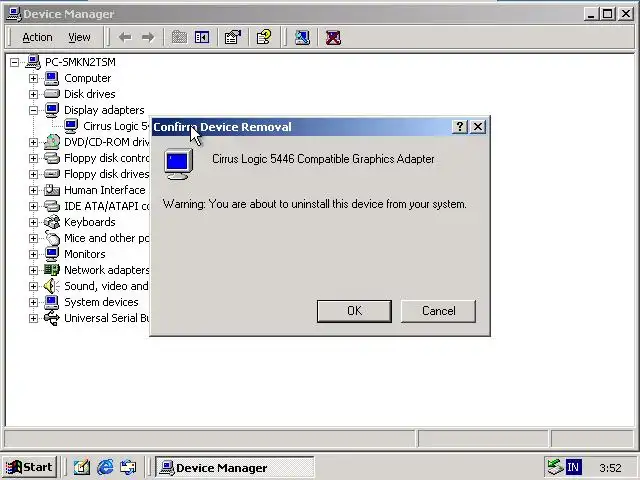Select the IDE ATA/ATAPI controllers icon
Image resolution: width=640 pixels, height=480 pixels.
point(52,206)
